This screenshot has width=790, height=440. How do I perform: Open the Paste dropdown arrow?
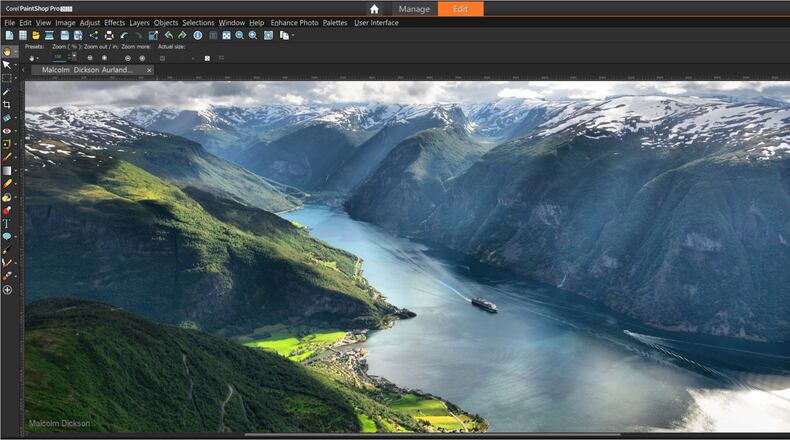(293, 36)
